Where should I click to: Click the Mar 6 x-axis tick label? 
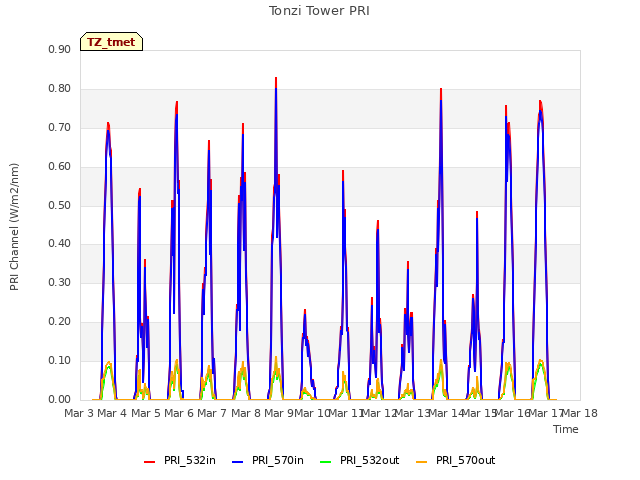pos(179,413)
